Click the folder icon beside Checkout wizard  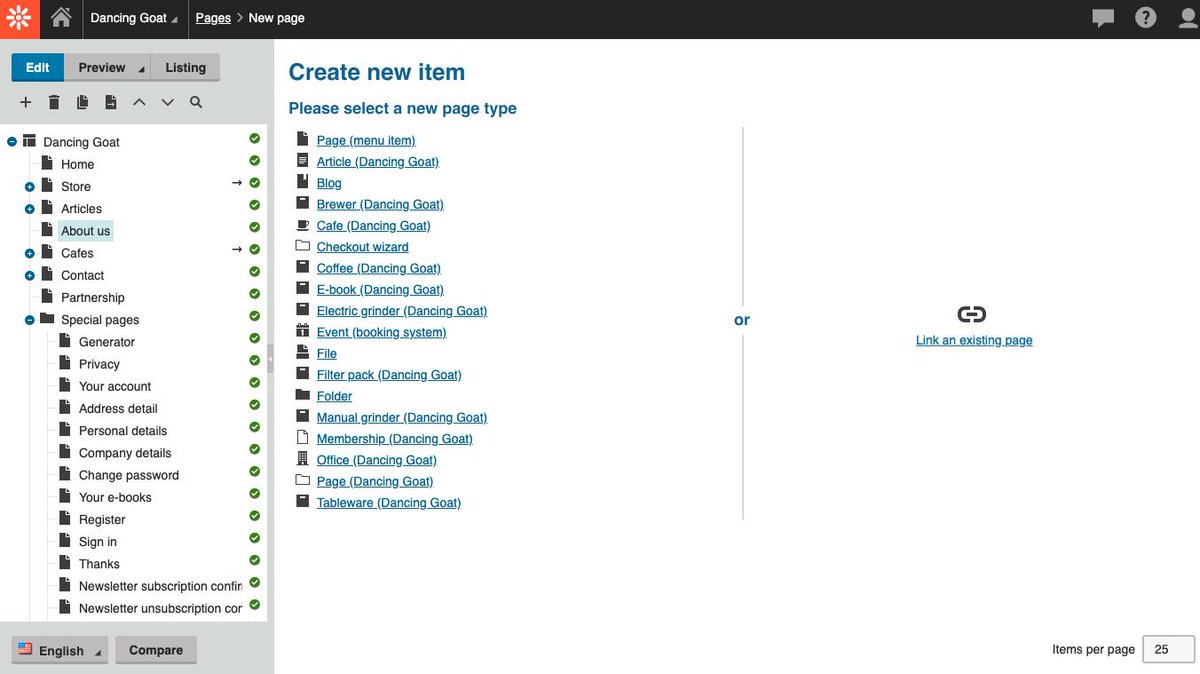(302, 246)
